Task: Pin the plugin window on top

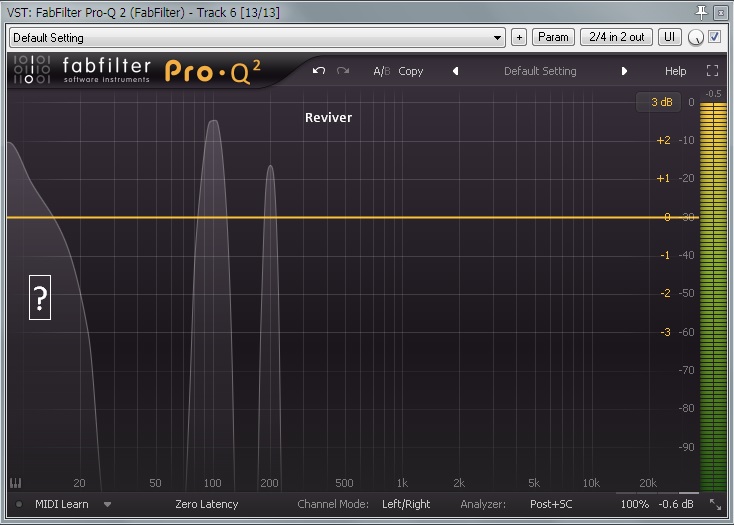Action: [701, 12]
